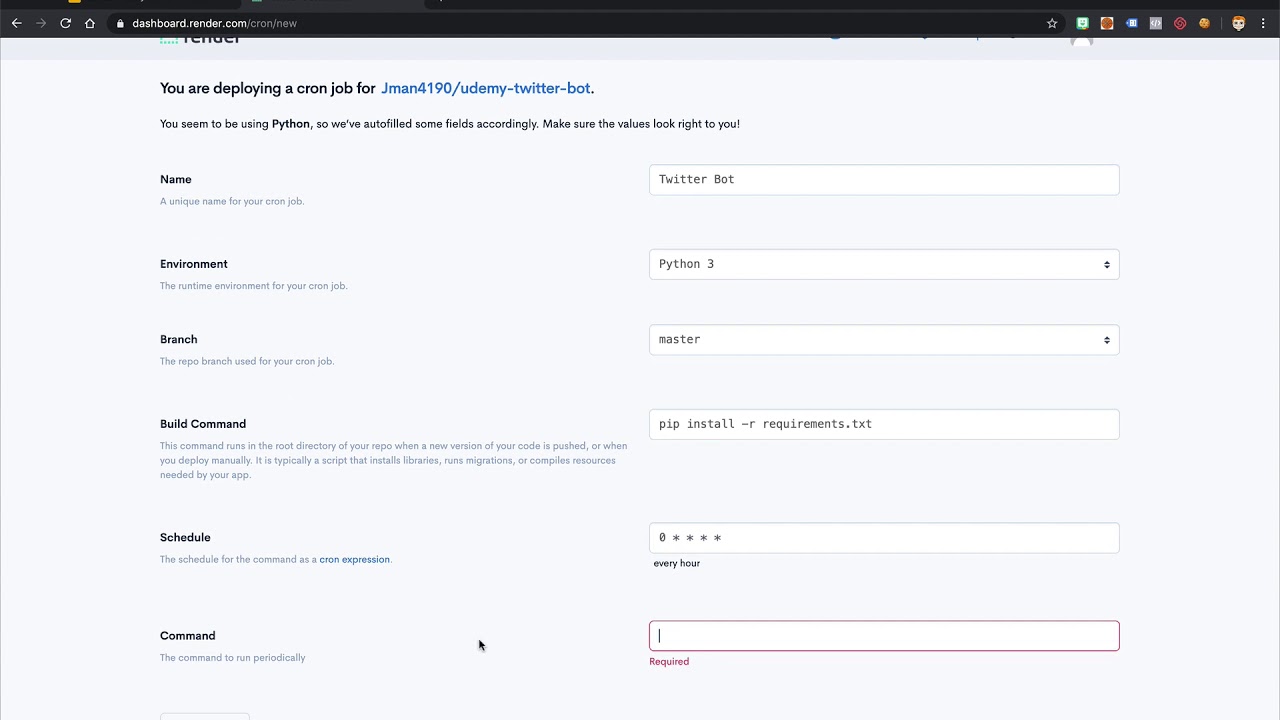The width and height of the screenshot is (1280, 720).
Task: Go back with the browser back arrow
Action: click(x=17, y=23)
